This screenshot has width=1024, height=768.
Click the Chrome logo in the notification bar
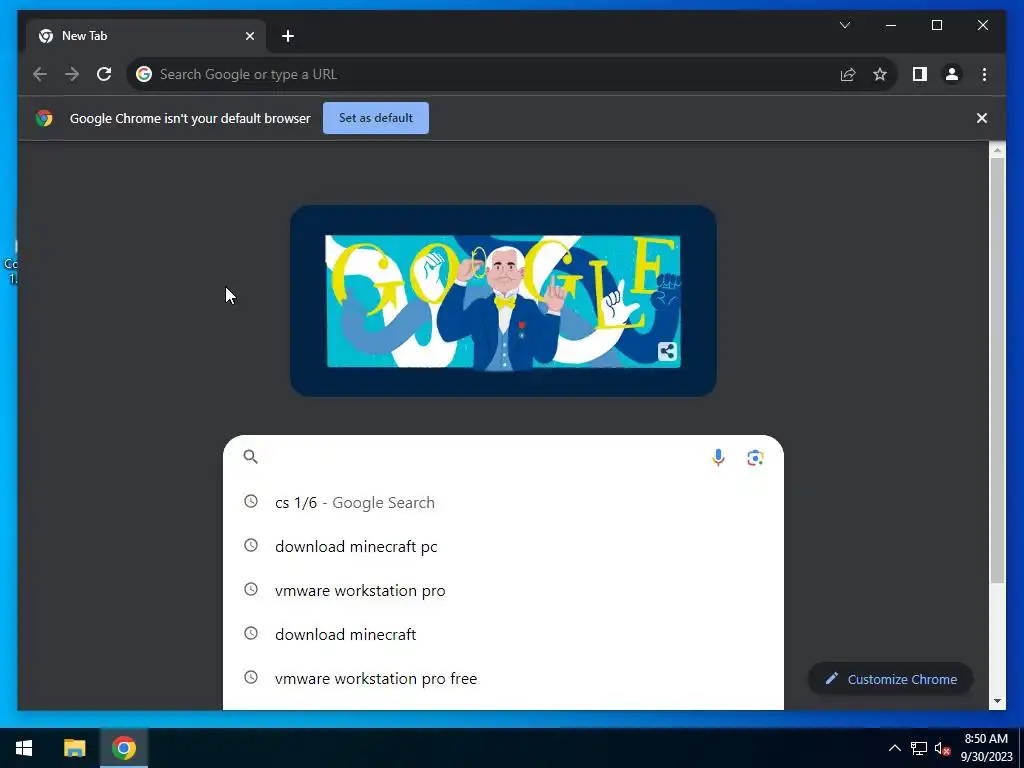(x=44, y=118)
